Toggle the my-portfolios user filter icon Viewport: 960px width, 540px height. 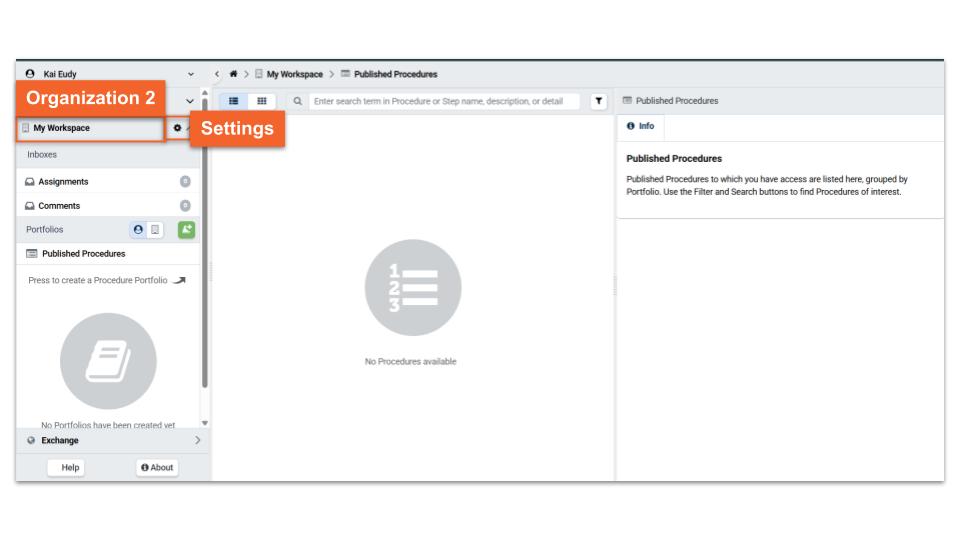(x=138, y=230)
